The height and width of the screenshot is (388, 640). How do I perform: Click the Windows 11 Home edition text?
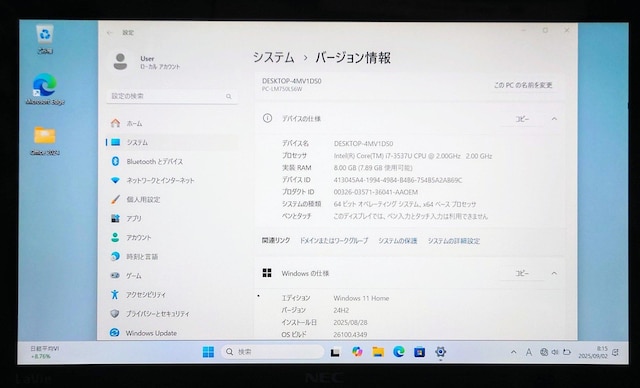[x=361, y=298]
